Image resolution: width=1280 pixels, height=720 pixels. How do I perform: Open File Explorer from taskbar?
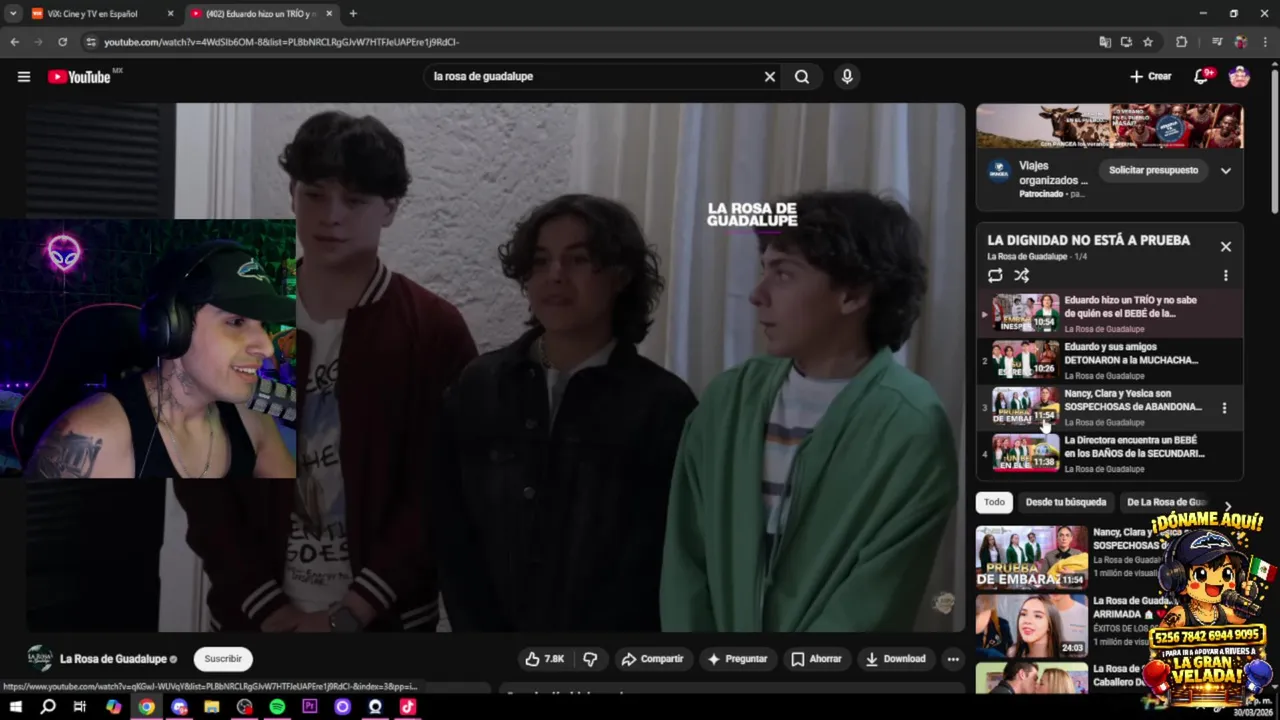[x=212, y=707]
